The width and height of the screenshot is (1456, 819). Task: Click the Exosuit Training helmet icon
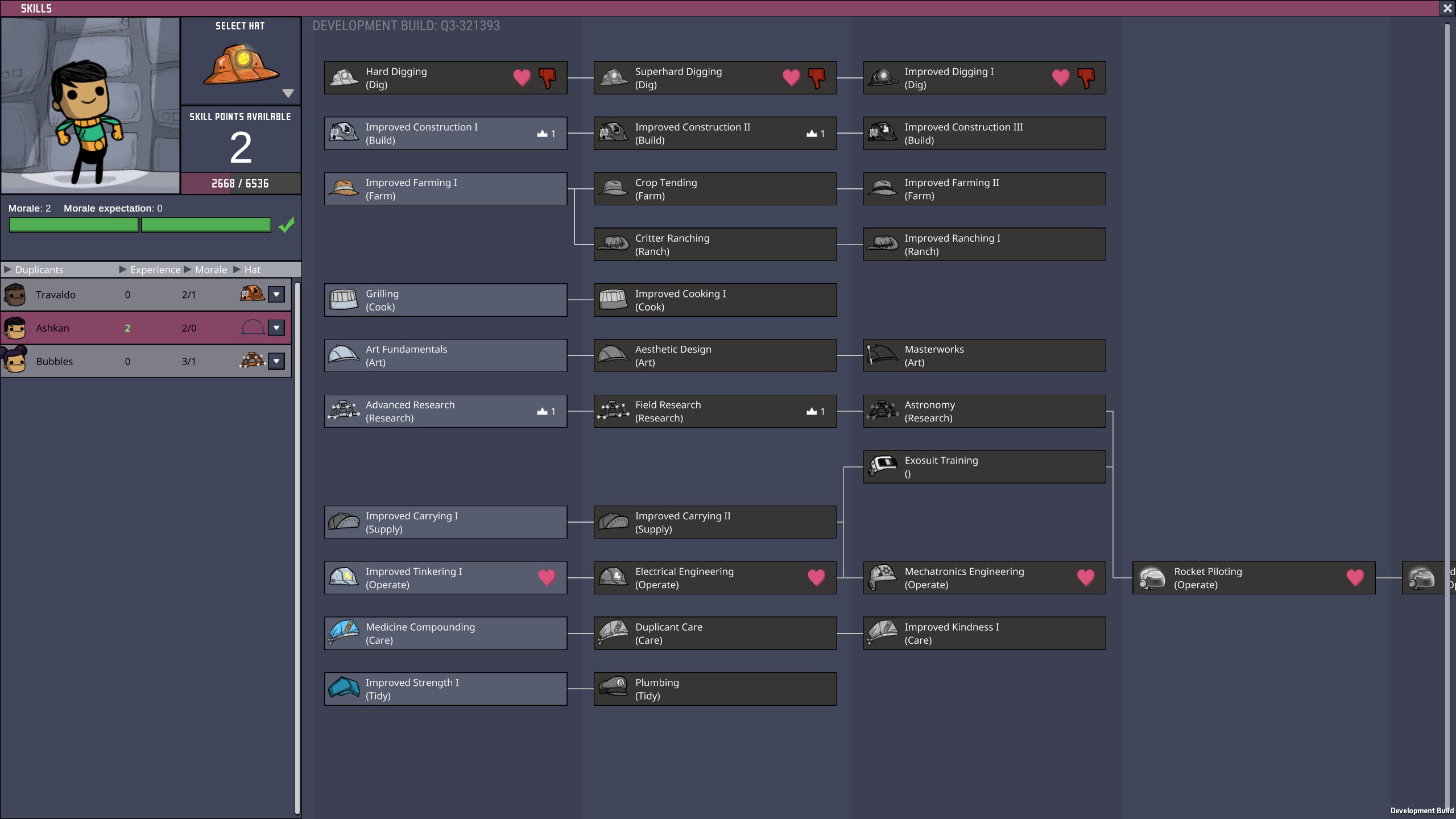click(x=883, y=466)
